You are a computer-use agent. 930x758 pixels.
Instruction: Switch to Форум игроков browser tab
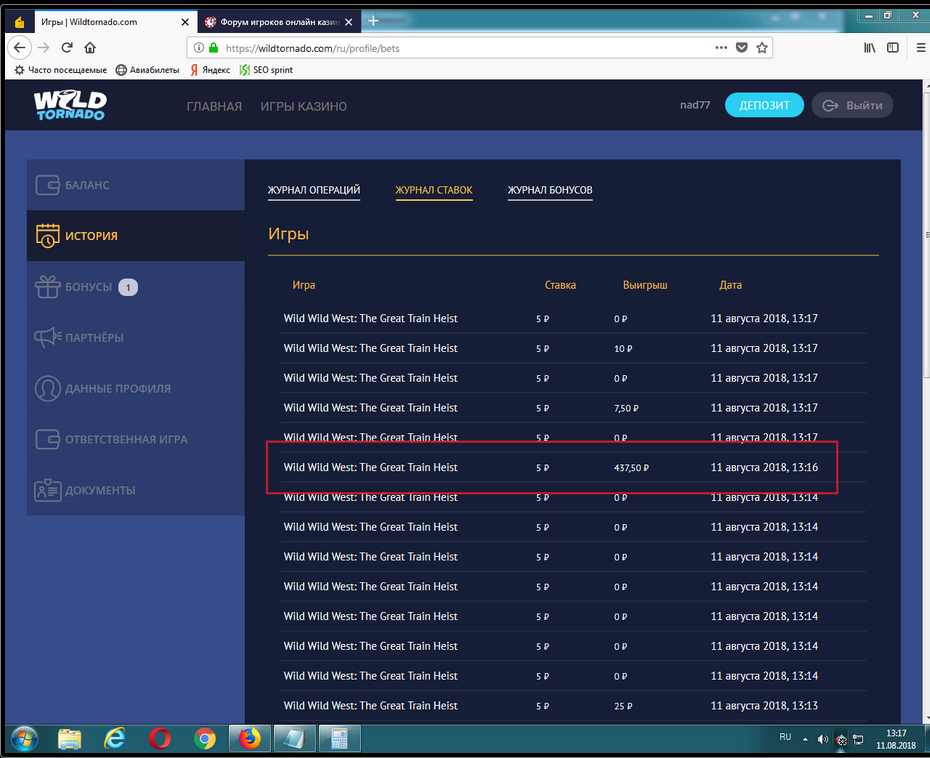[x=279, y=22]
